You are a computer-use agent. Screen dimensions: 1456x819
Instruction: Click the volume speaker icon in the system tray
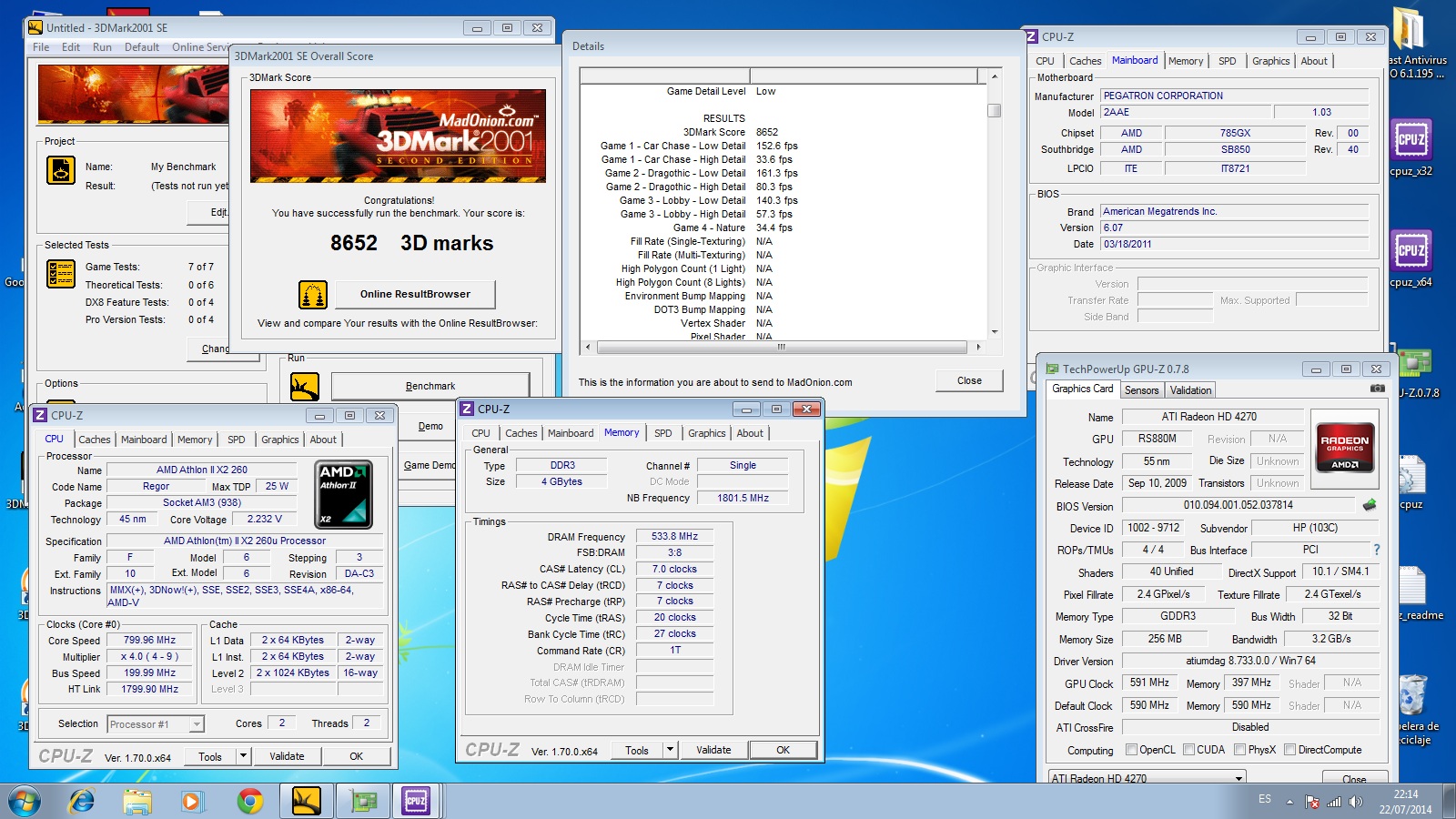point(1356,802)
